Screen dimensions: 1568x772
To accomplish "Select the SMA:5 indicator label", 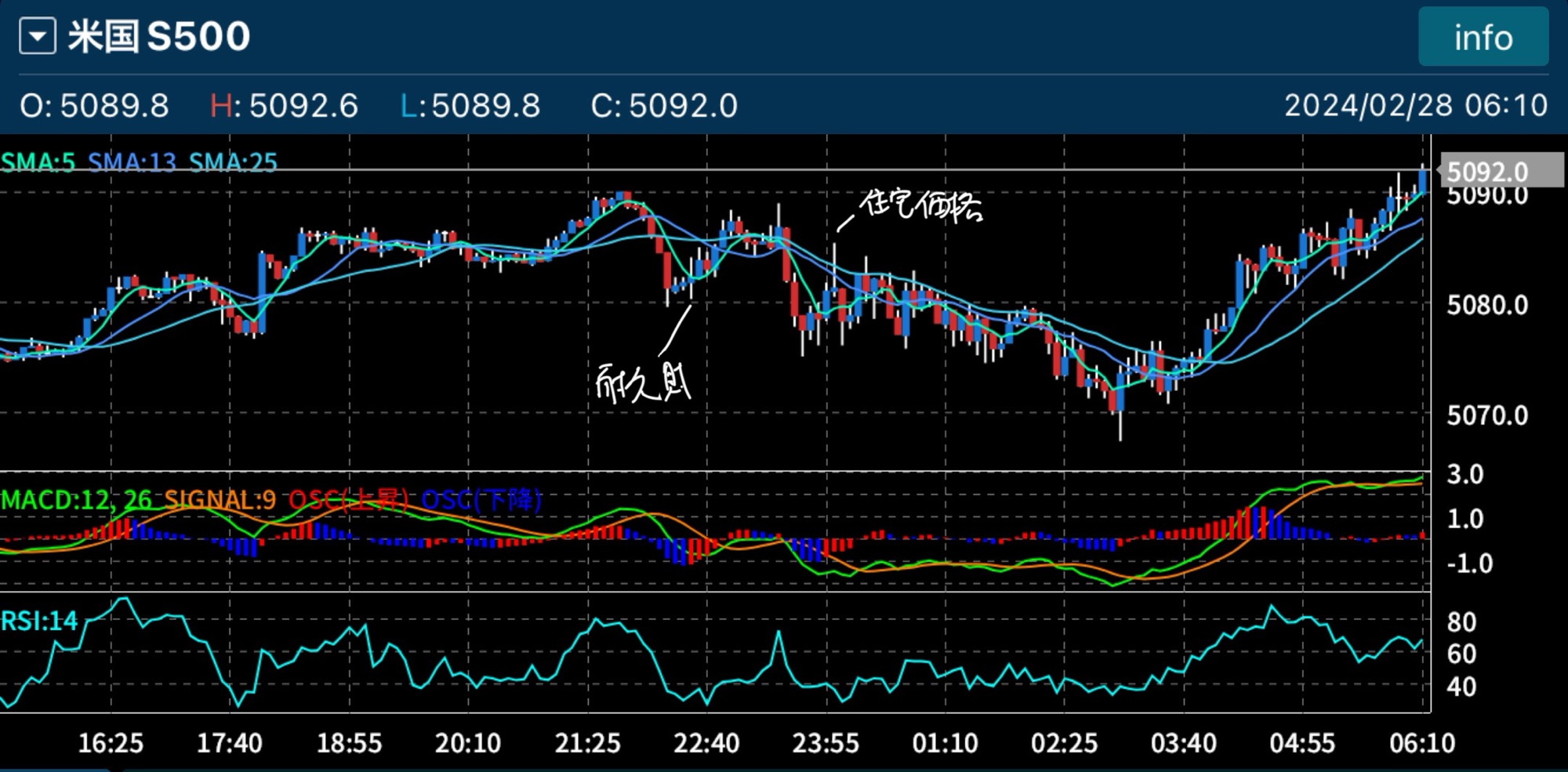I will pos(38,162).
